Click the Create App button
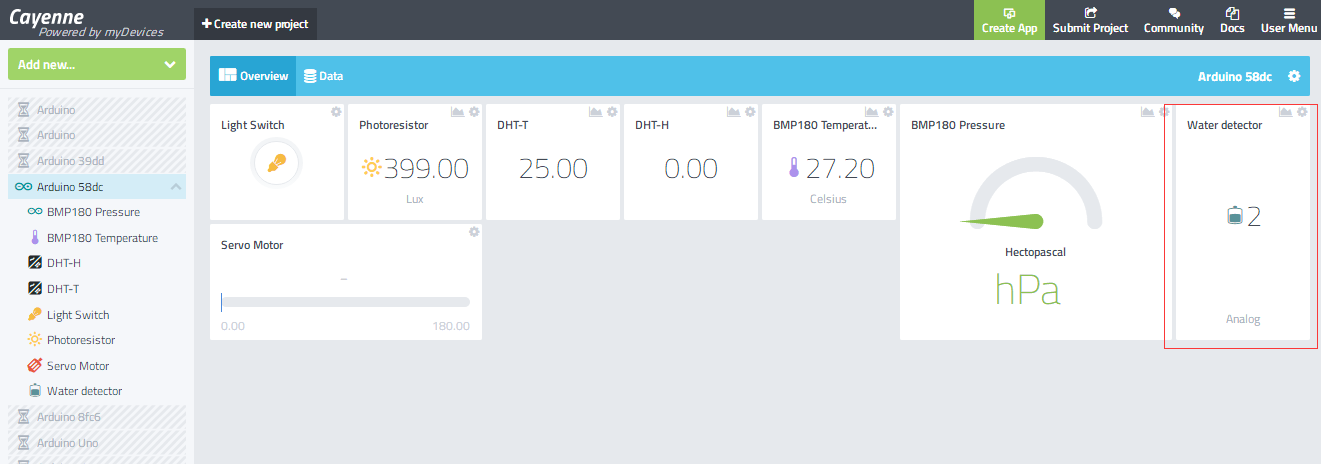 tap(1009, 20)
